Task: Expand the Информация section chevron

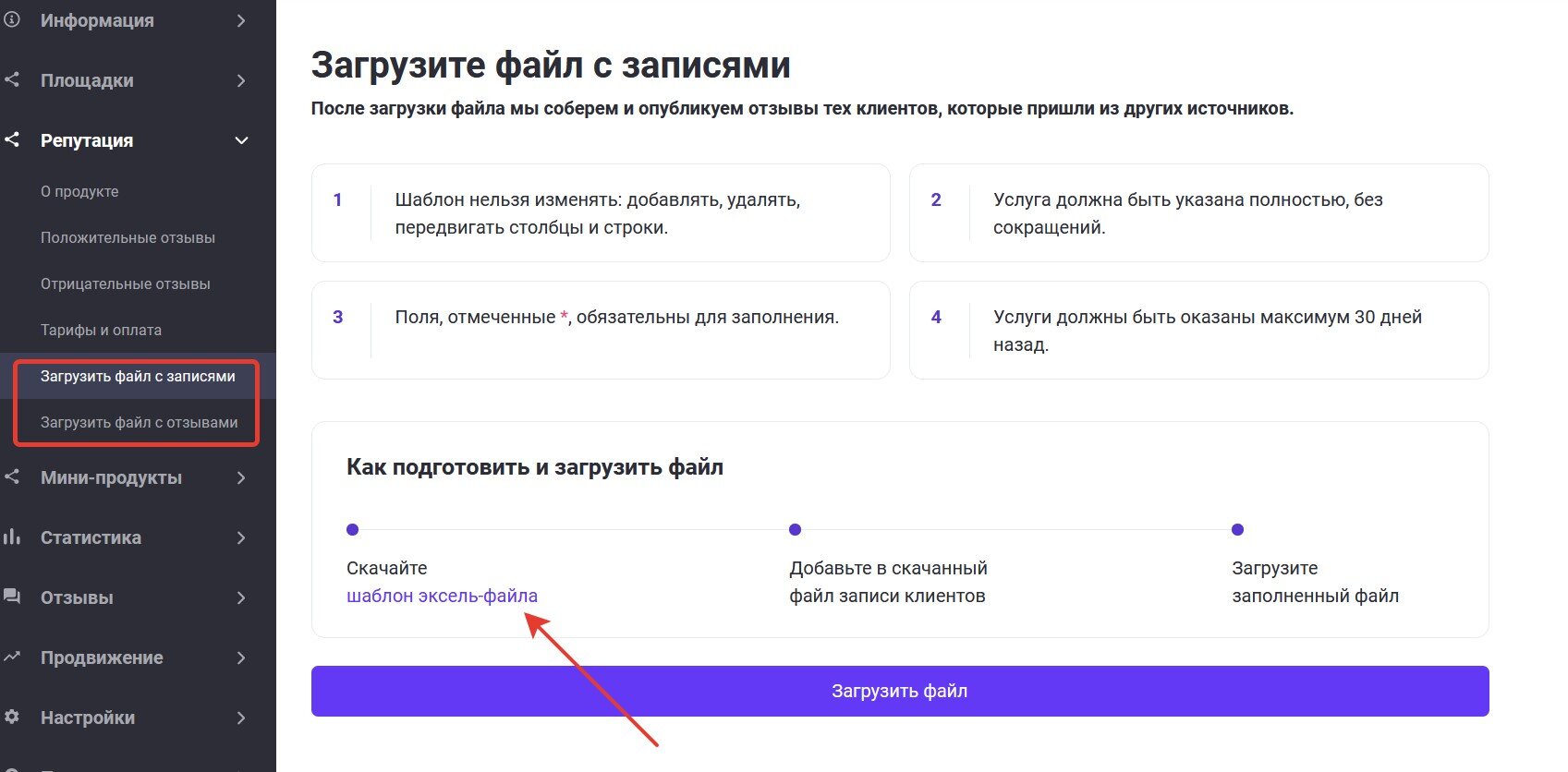Action: click(241, 20)
